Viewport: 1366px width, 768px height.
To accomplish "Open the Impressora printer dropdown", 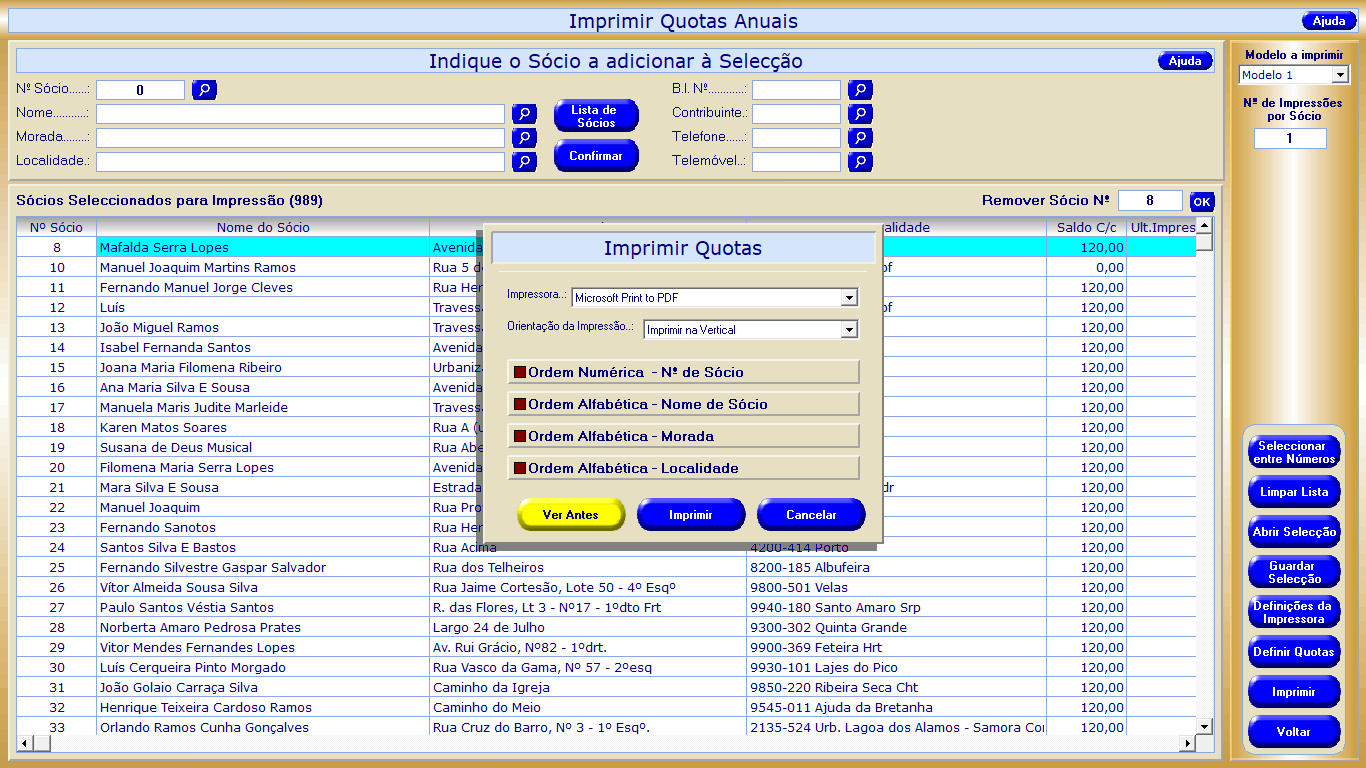I will pos(849,297).
